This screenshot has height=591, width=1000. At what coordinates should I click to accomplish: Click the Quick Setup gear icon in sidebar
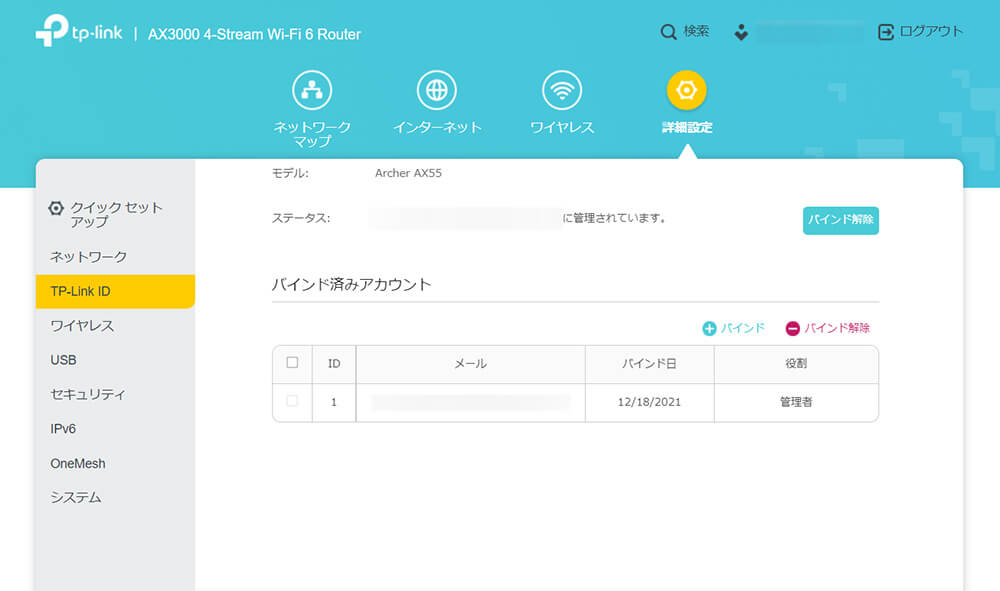56,208
